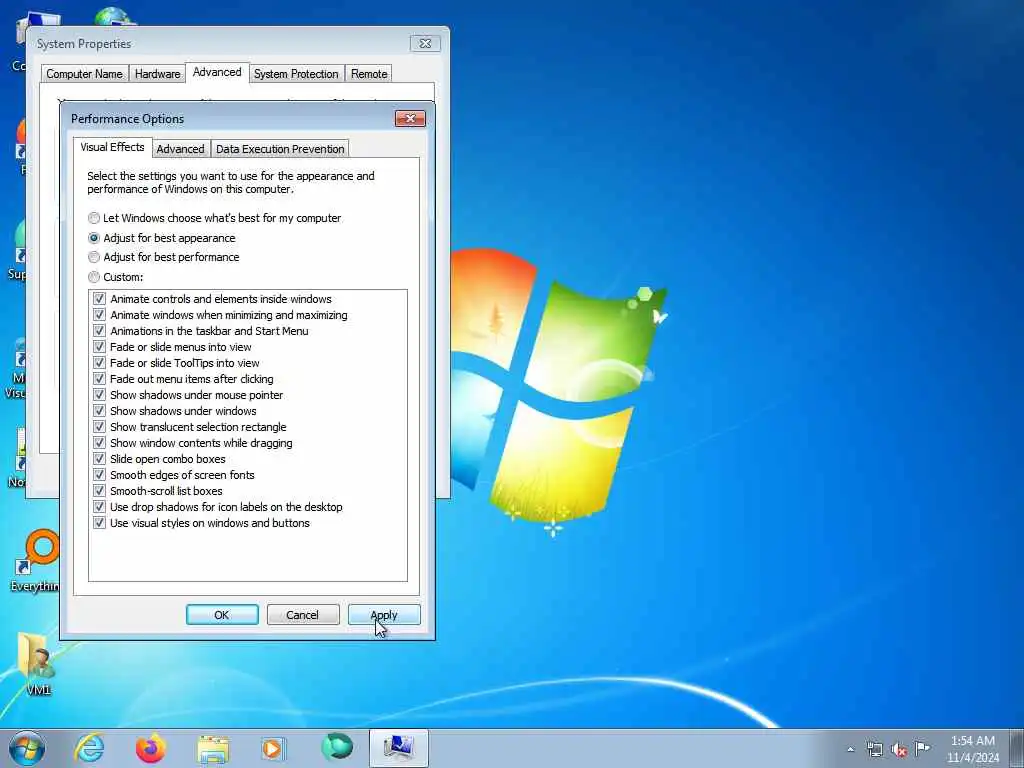Open Action Center flag icon
1024x768 pixels.
[922, 748]
